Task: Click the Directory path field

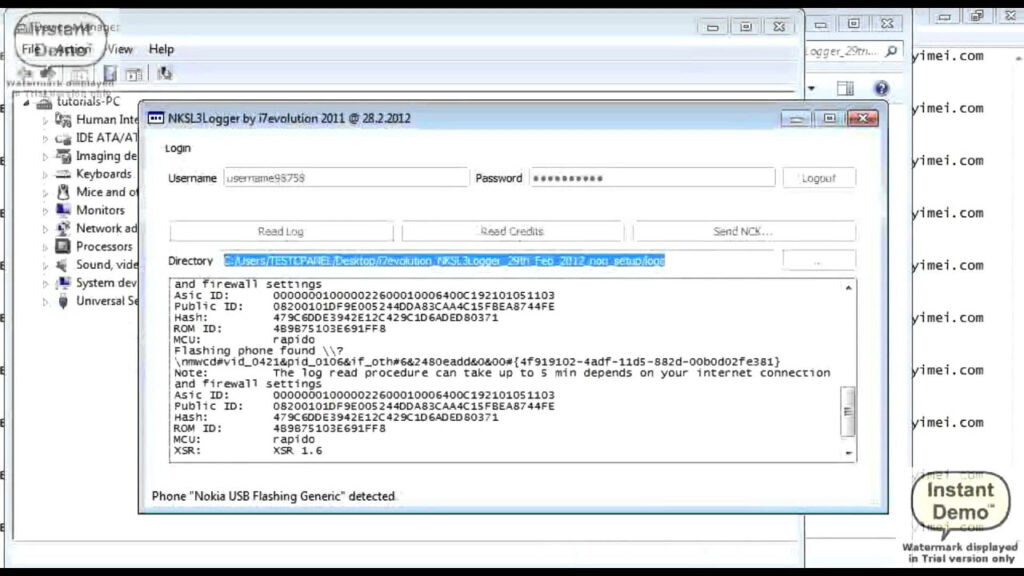Action: 499,261
